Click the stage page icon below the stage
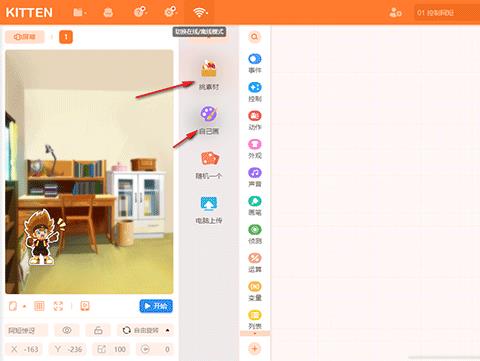Screen dimensions: 480x361 click(13, 306)
